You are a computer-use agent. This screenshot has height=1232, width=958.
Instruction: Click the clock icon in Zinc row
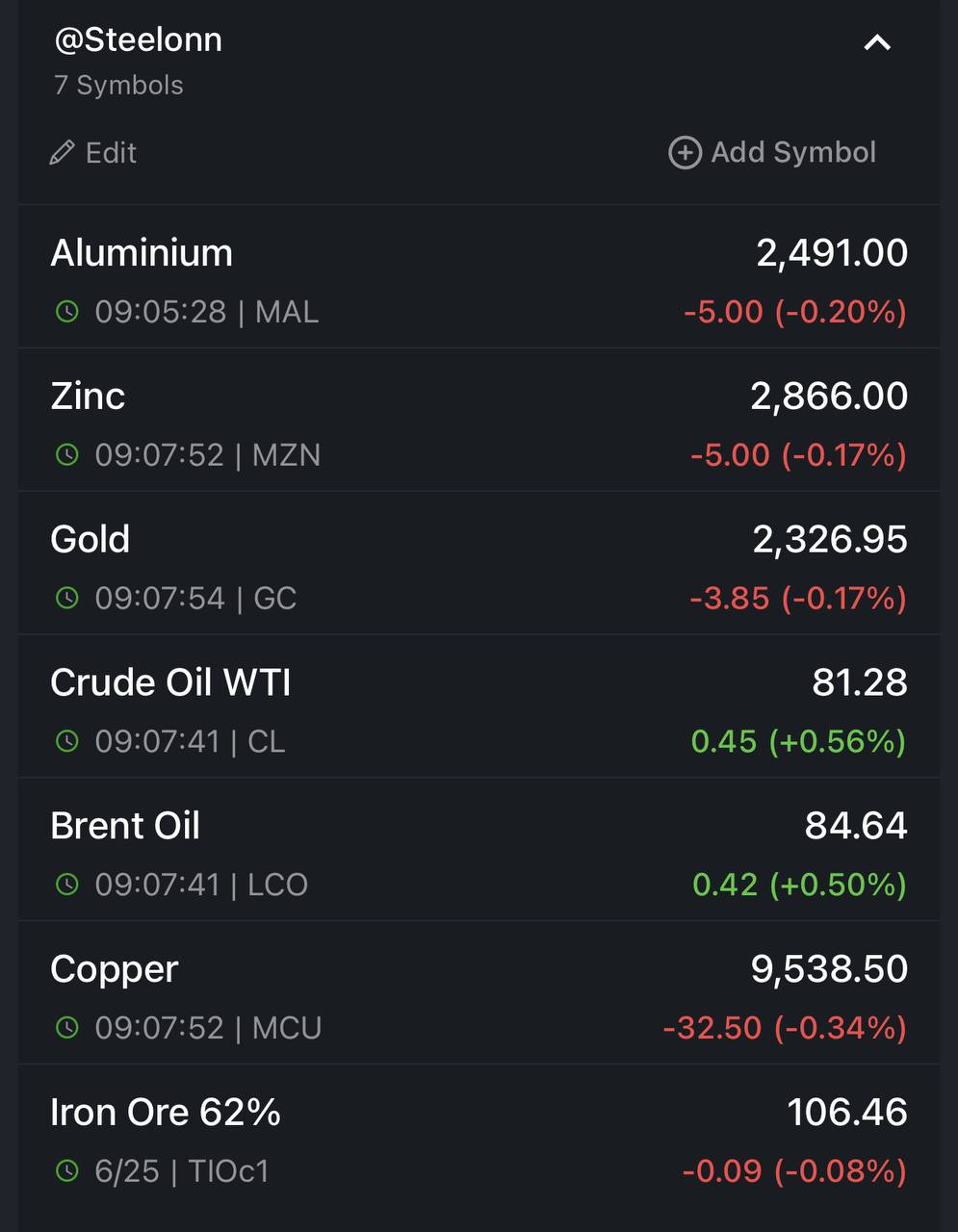point(66,454)
